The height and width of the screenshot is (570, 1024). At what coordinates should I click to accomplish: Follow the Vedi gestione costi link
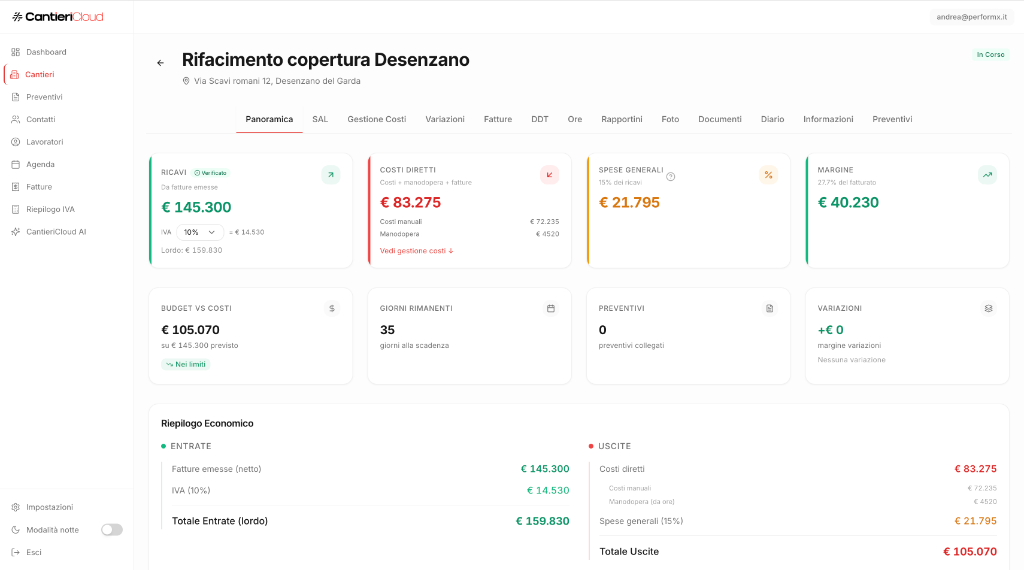(417, 251)
